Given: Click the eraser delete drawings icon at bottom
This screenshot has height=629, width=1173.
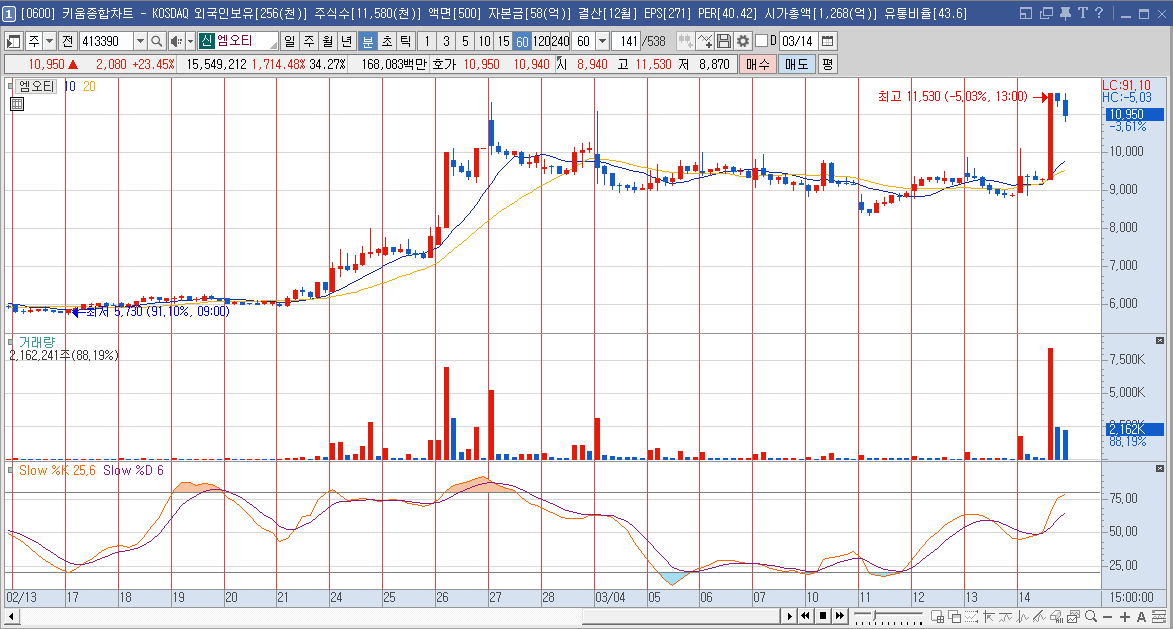Looking at the screenshot, I should [x=1057, y=616].
